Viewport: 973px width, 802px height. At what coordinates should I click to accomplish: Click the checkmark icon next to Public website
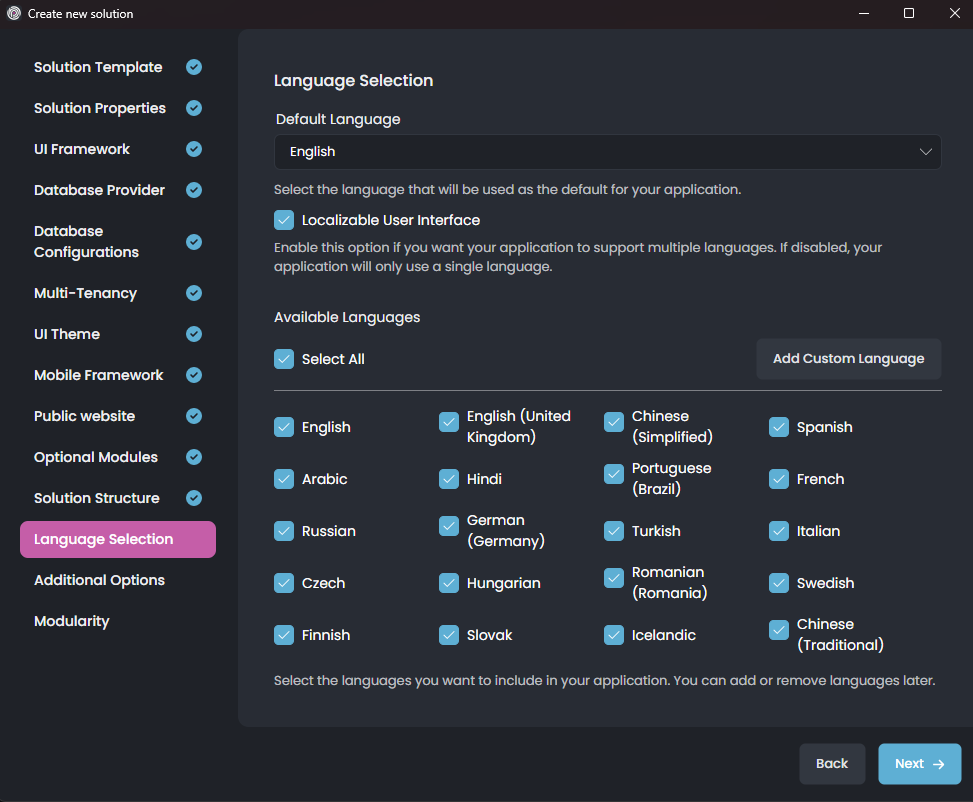pos(193,415)
